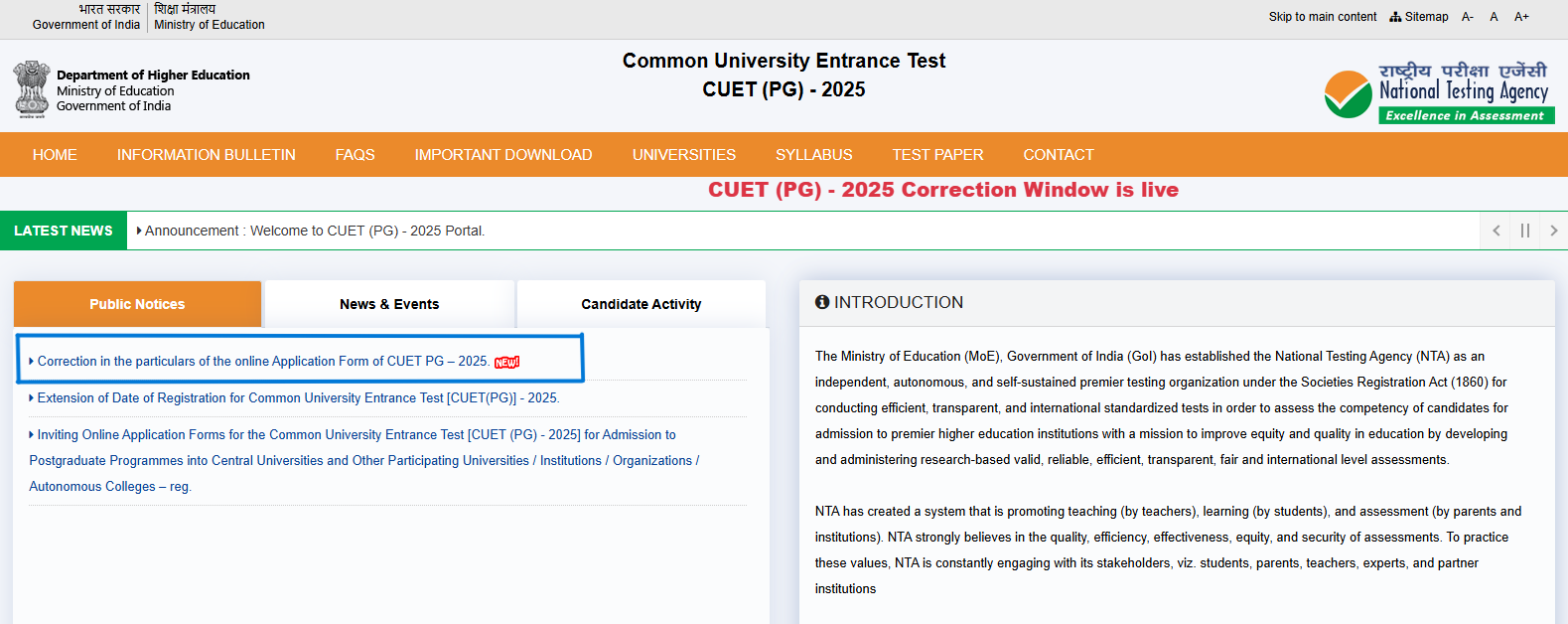1568x624 pixels.
Task: Go to the Universities menu item
Action: 683,155
